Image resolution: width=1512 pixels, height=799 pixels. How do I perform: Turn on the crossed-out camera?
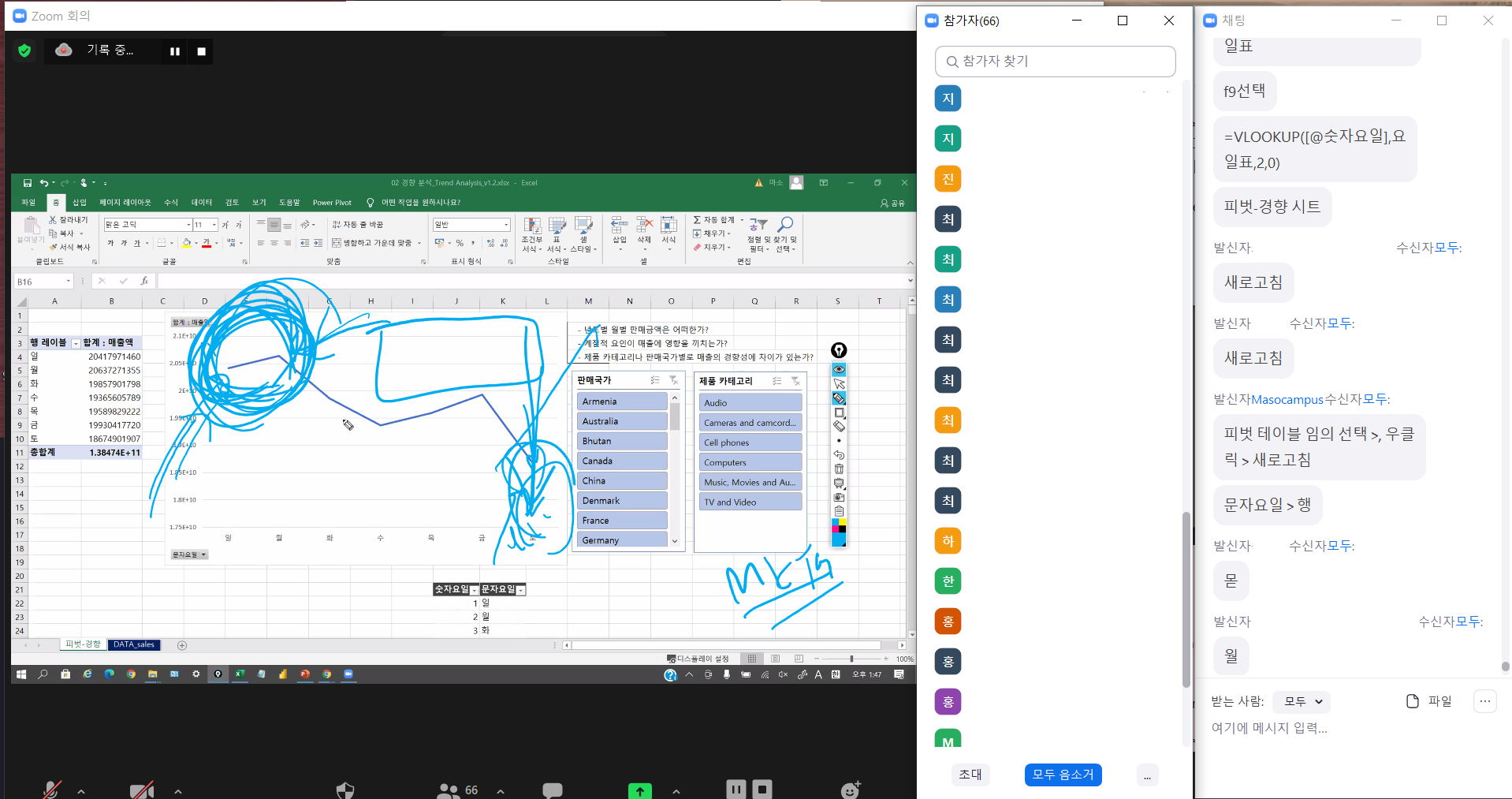click(x=142, y=790)
